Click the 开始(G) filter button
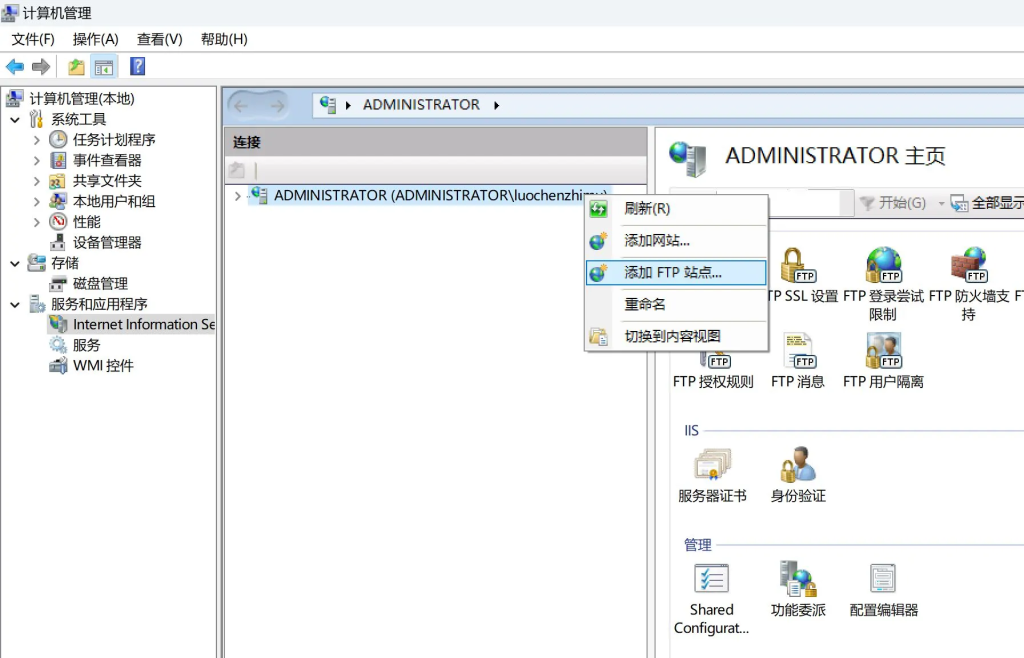The width and height of the screenshot is (1024, 658). (x=893, y=203)
